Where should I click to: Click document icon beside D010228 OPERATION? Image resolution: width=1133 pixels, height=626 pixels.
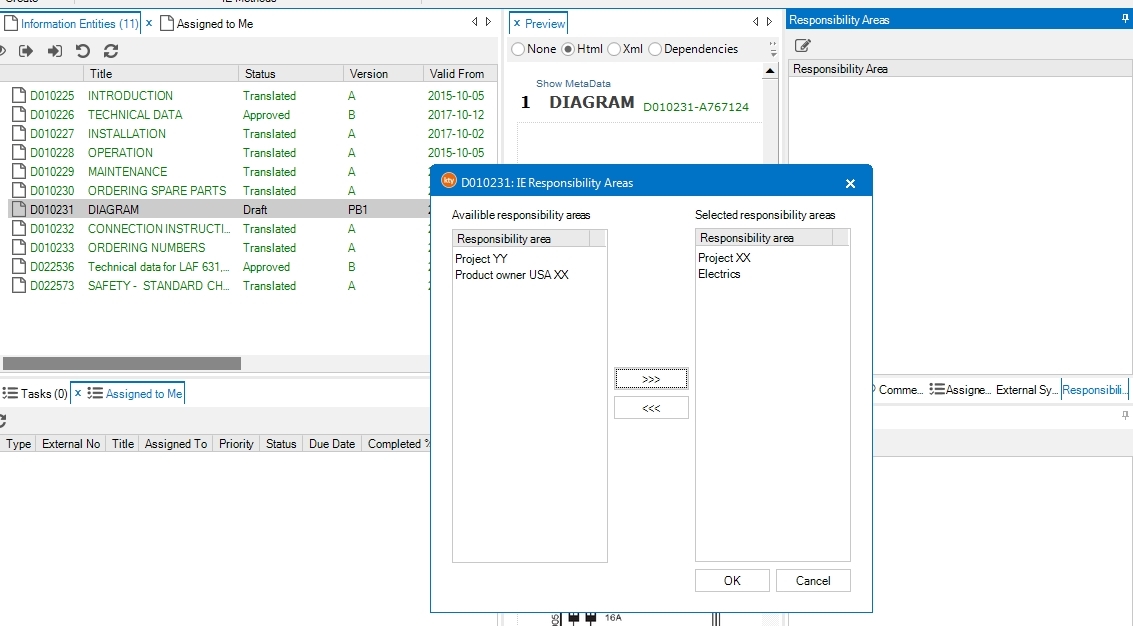pos(17,153)
